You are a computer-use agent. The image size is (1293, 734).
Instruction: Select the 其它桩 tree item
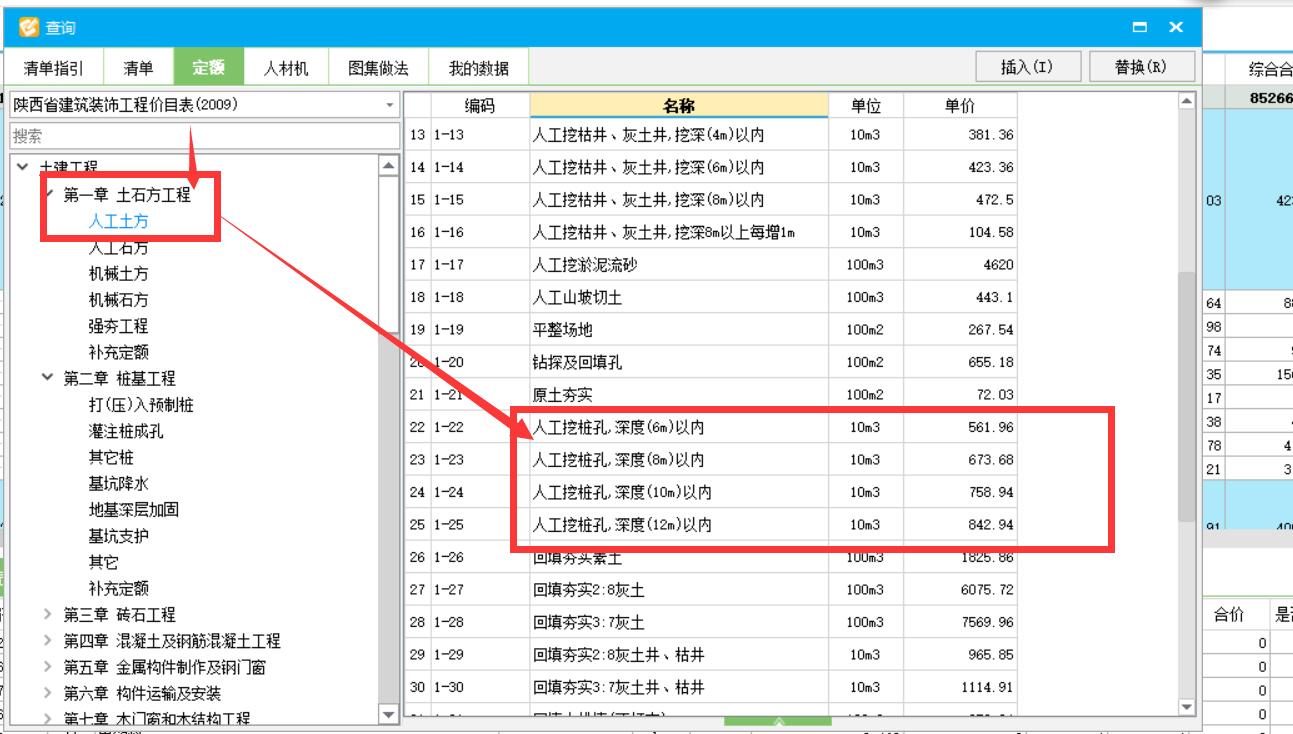pos(111,457)
